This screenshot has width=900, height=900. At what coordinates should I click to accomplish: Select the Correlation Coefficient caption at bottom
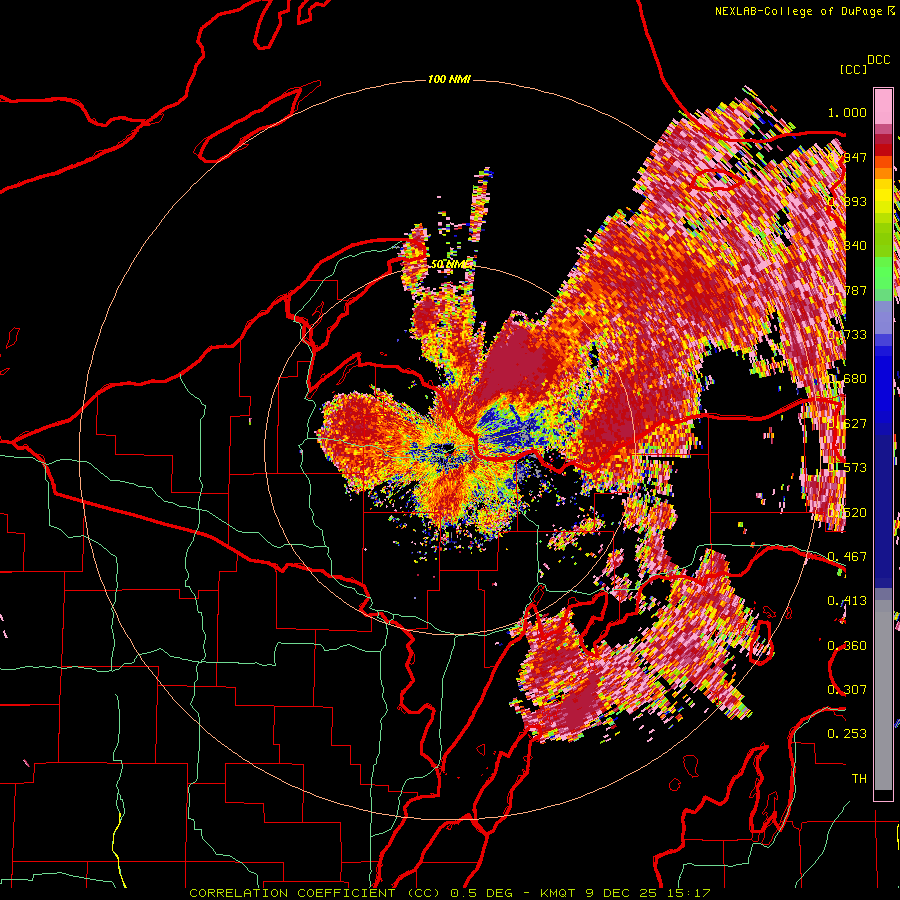[449, 893]
